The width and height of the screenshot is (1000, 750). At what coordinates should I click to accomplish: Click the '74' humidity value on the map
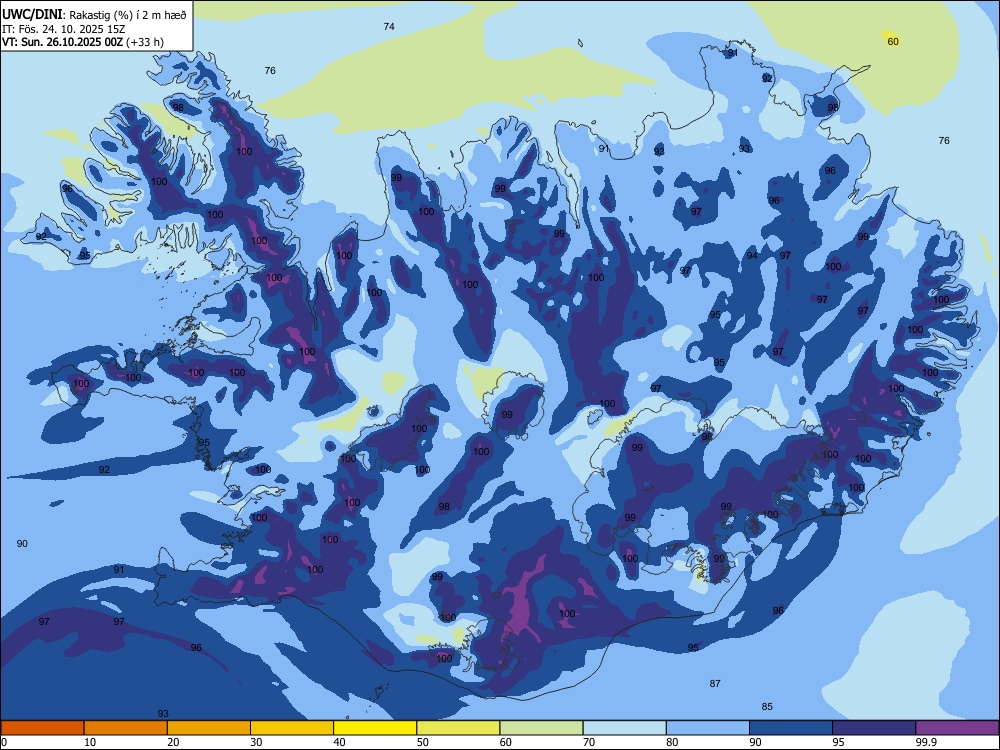[389, 27]
